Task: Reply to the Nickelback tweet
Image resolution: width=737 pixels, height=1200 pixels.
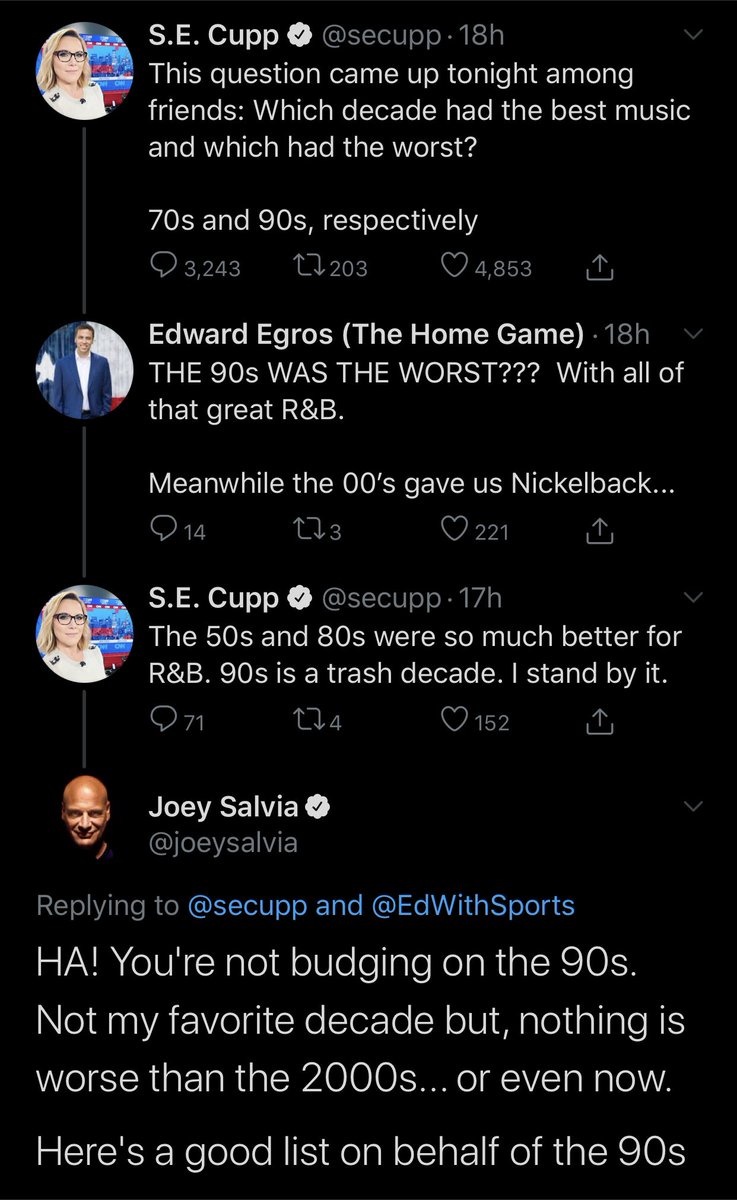Action: (161, 532)
